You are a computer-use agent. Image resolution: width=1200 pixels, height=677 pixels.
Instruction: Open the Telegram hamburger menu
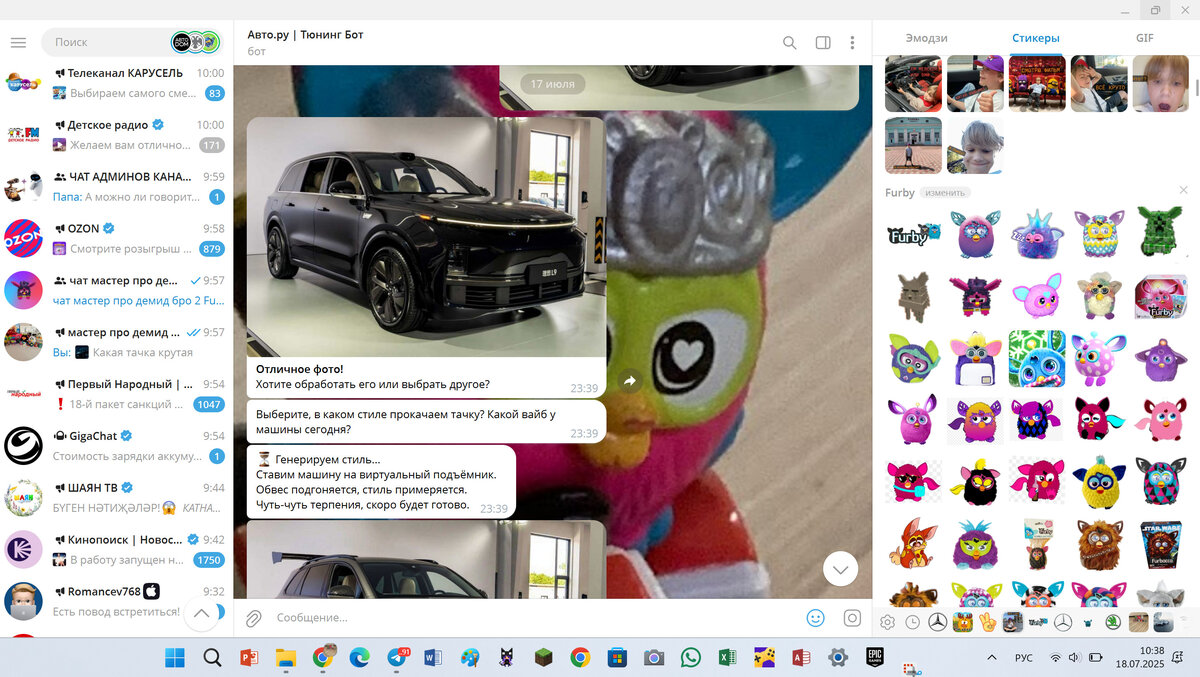[18, 42]
